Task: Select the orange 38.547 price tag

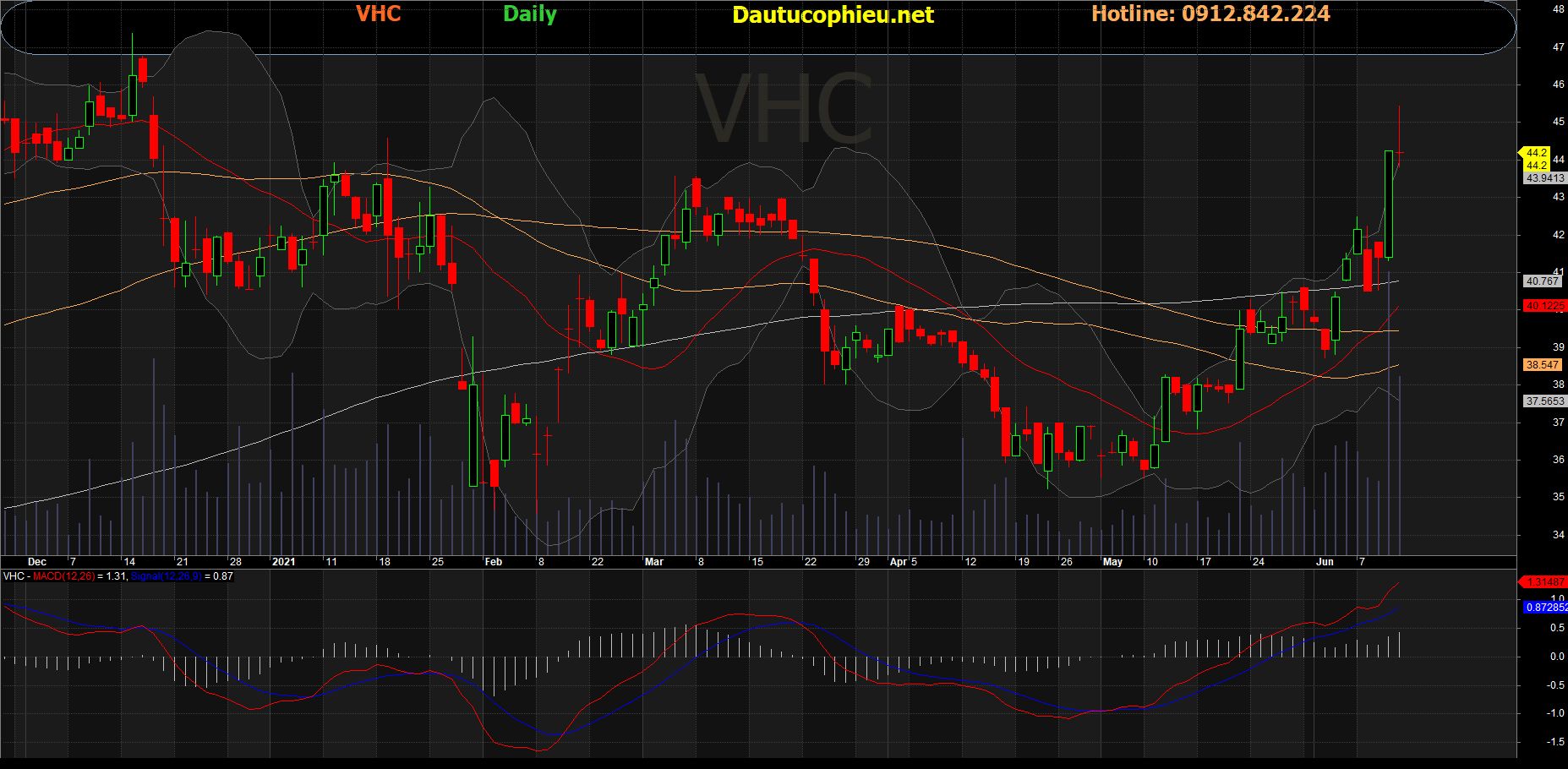Action: point(1542,365)
